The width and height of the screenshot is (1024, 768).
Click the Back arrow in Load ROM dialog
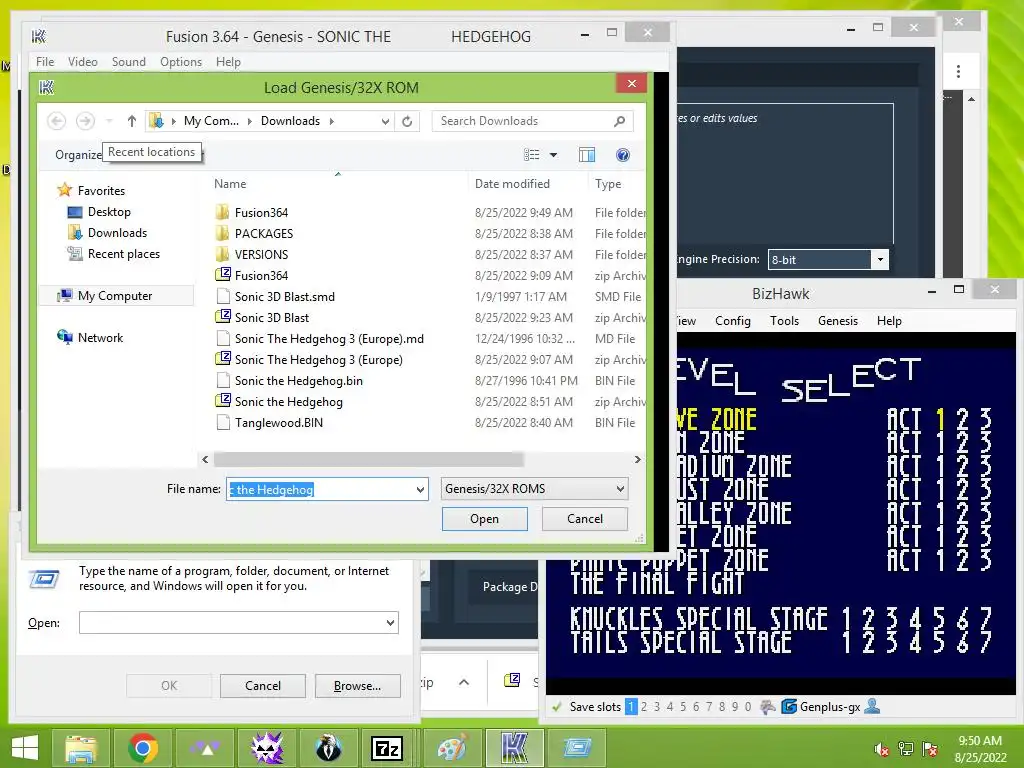pyautogui.click(x=57, y=121)
